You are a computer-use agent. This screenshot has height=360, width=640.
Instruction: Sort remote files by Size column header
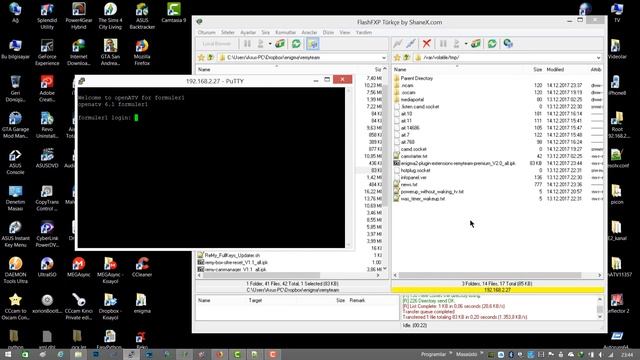538,70
